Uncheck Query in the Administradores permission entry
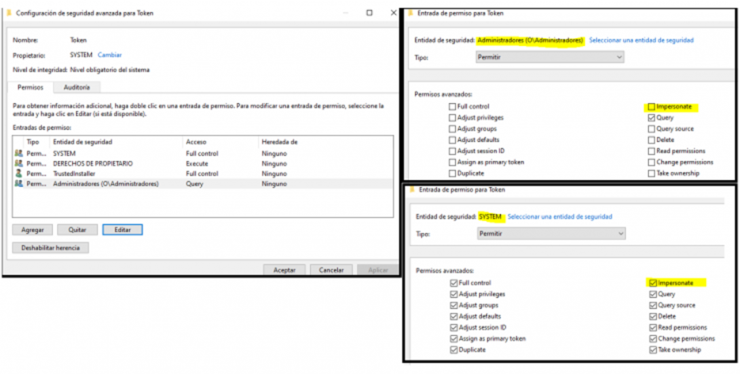 [x=651, y=118]
